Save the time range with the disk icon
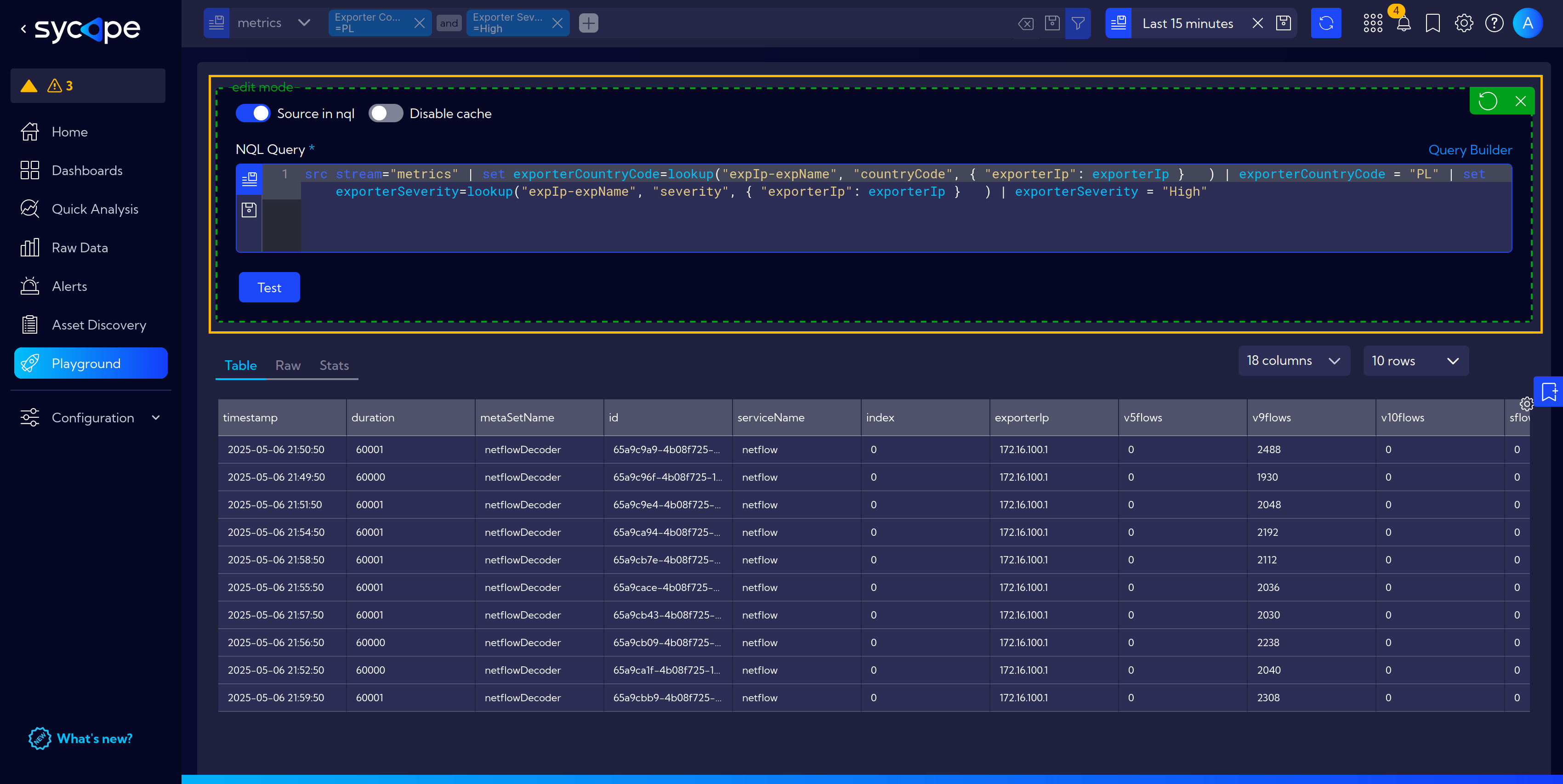Image resolution: width=1563 pixels, height=784 pixels. [x=1283, y=23]
